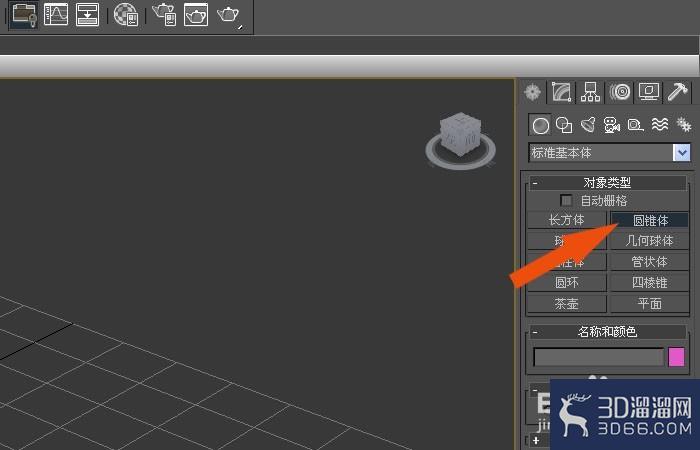This screenshot has height=450, width=700.
Task: Select the Systems gears icon
Action: (x=683, y=124)
